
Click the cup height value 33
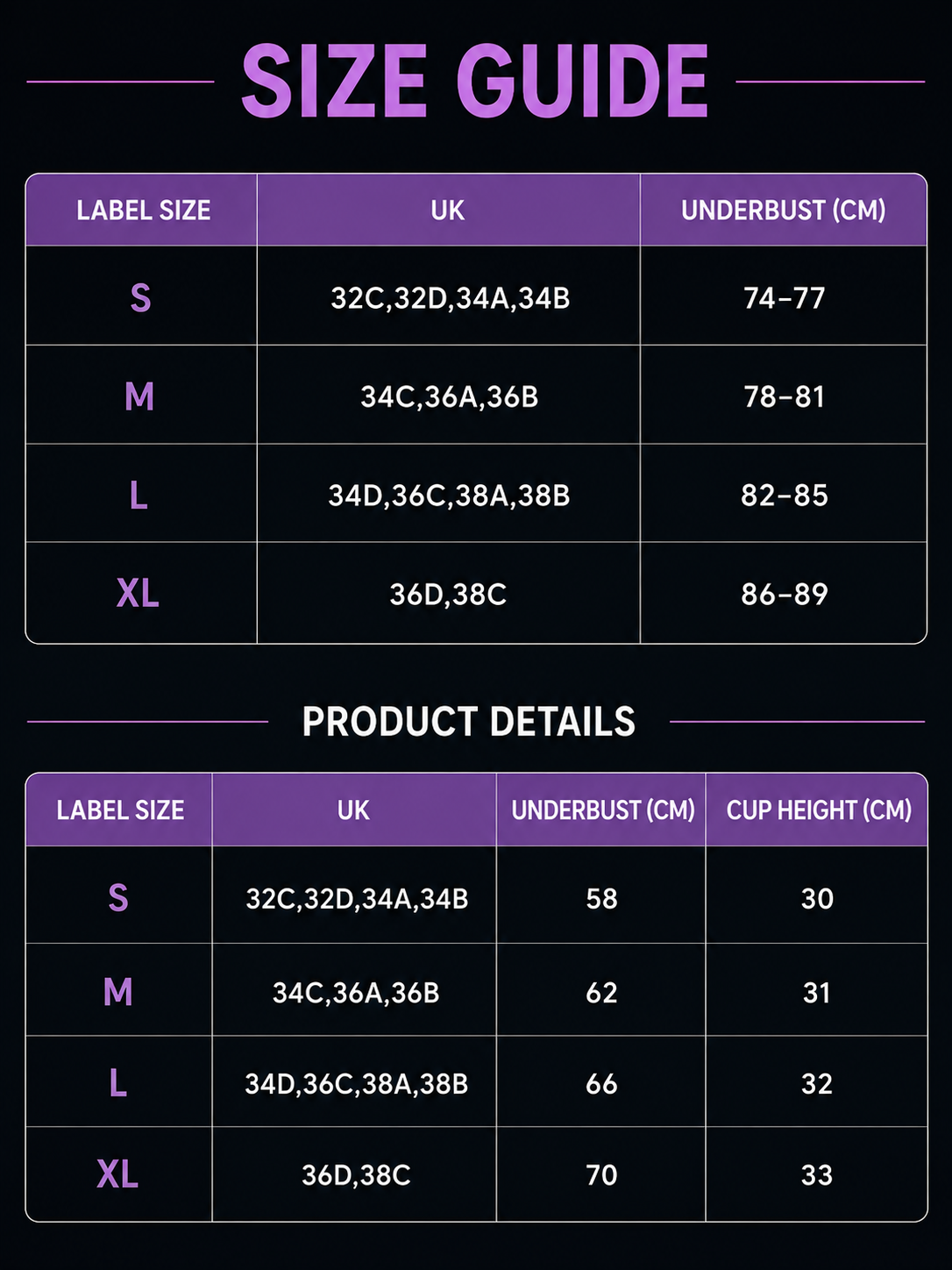pos(817,1174)
